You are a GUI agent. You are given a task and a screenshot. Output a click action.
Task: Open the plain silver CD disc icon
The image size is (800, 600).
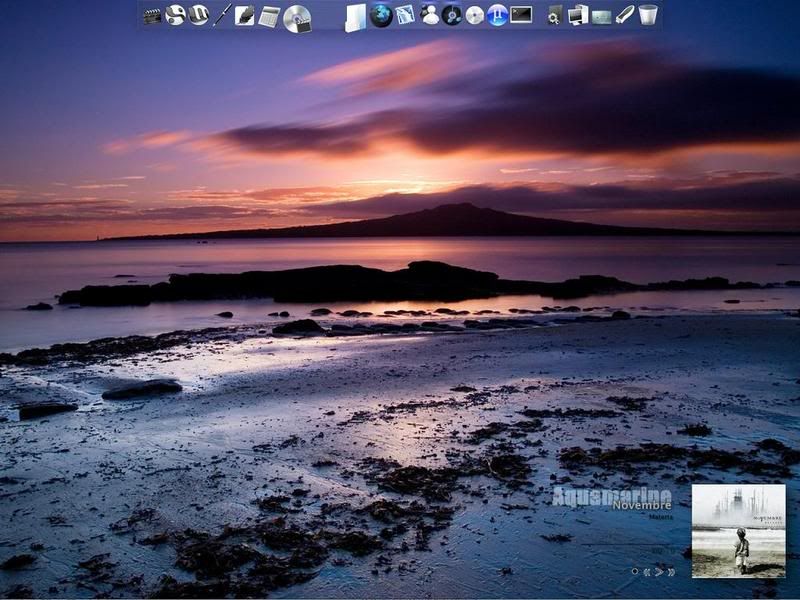click(x=474, y=16)
